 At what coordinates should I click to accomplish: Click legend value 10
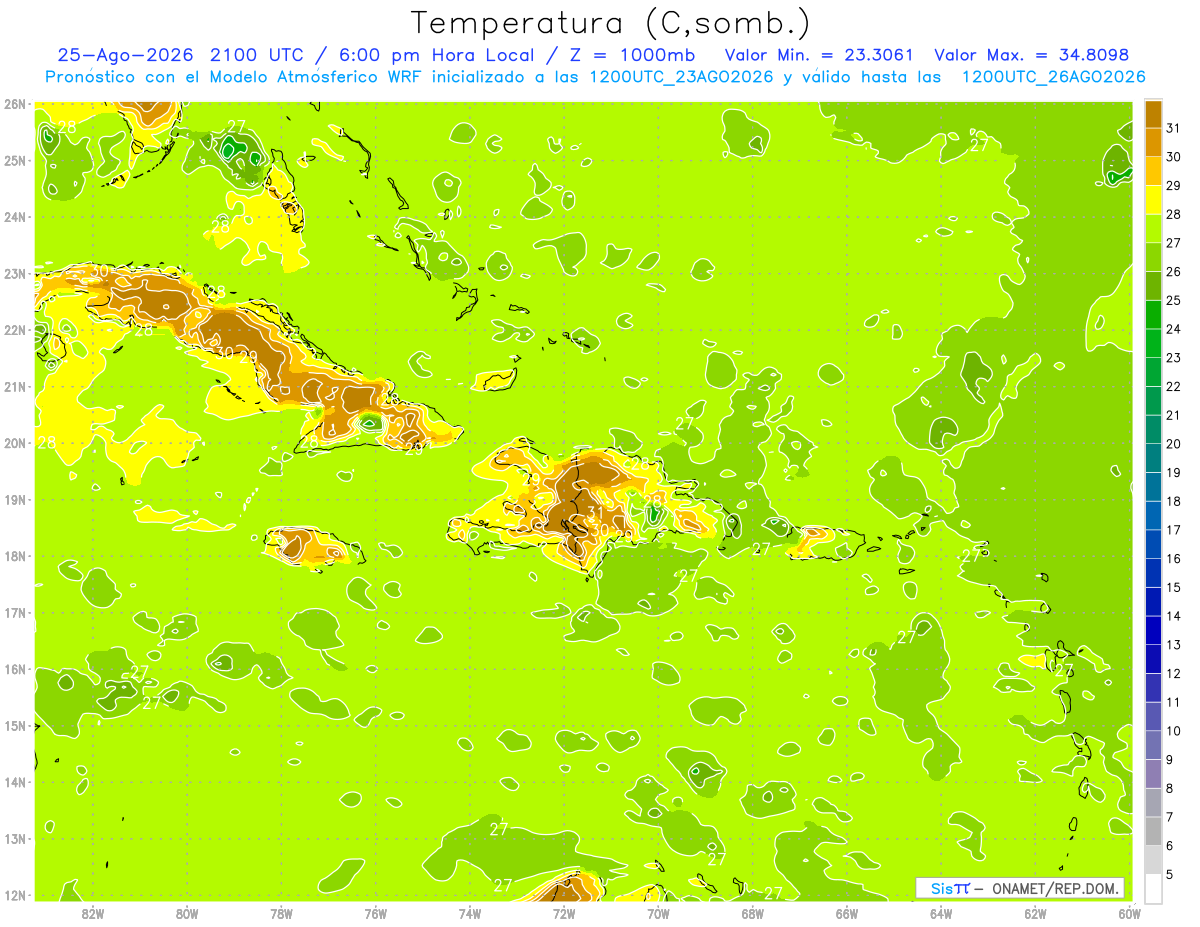[x=1173, y=731]
